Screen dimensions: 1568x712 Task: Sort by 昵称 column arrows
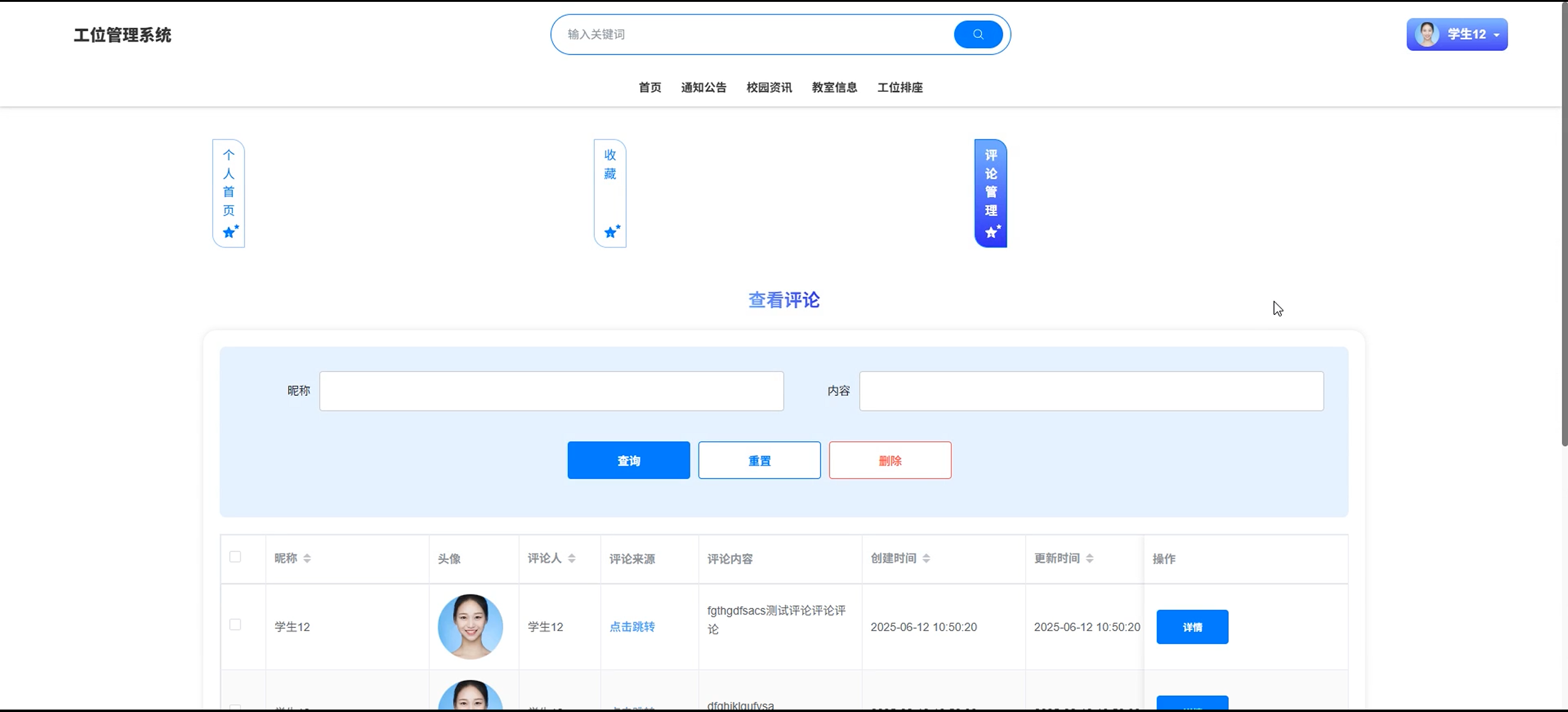click(307, 558)
